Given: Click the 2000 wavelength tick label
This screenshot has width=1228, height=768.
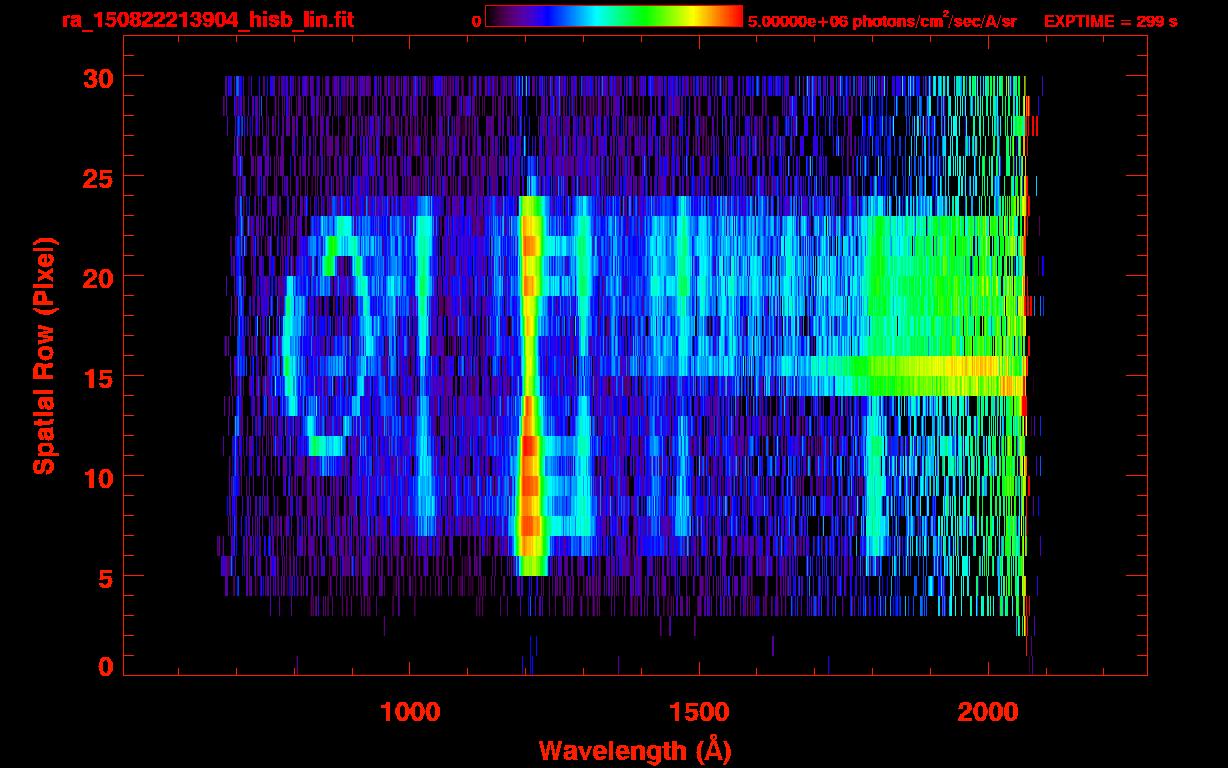Looking at the screenshot, I should [989, 713].
